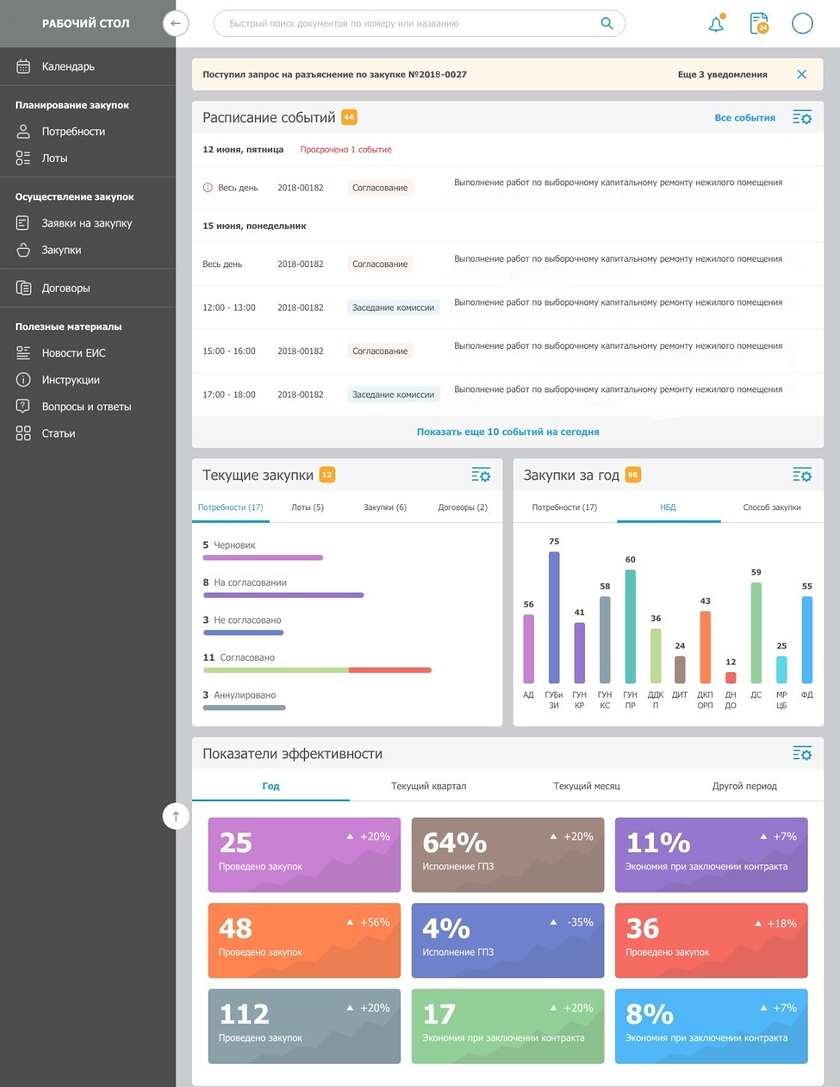Open settings for the Расписание событий panel
Screen dimensions: 840x1087
(x=802, y=118)
